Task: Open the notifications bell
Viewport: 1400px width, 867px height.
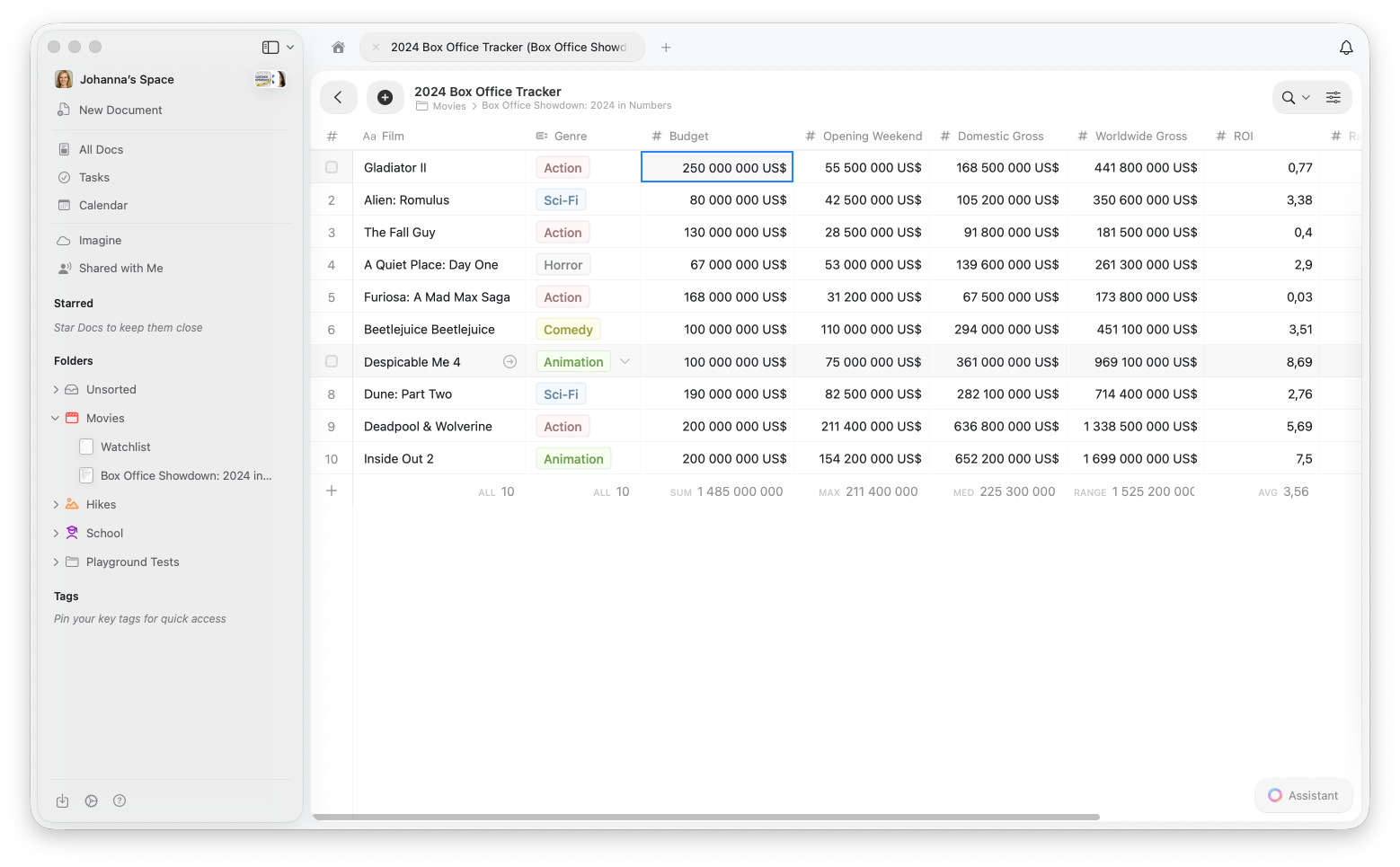Action: [x=1346, y=48]
